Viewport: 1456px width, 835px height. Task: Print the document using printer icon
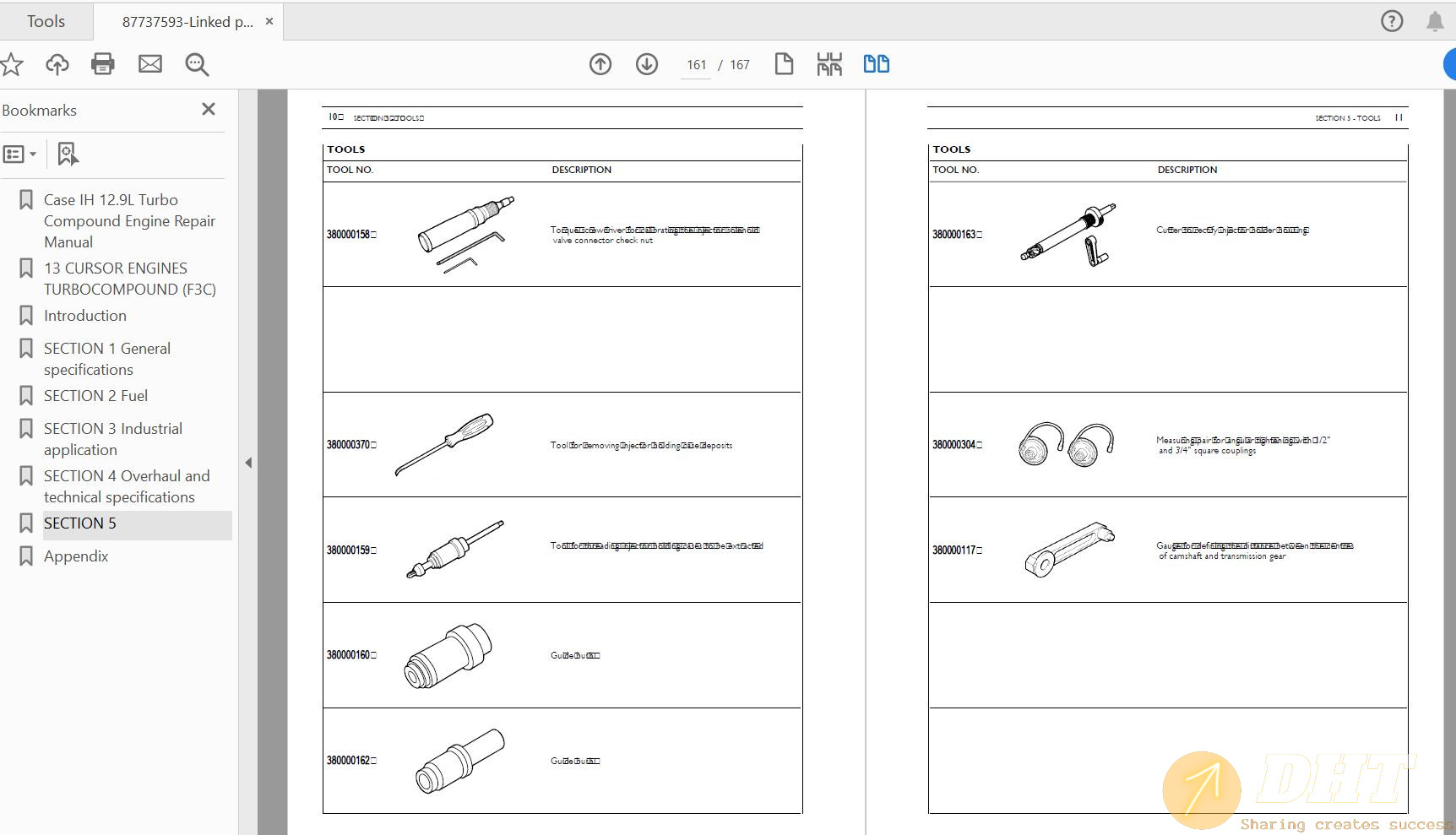pyautogui.click(x=103, y=64)
